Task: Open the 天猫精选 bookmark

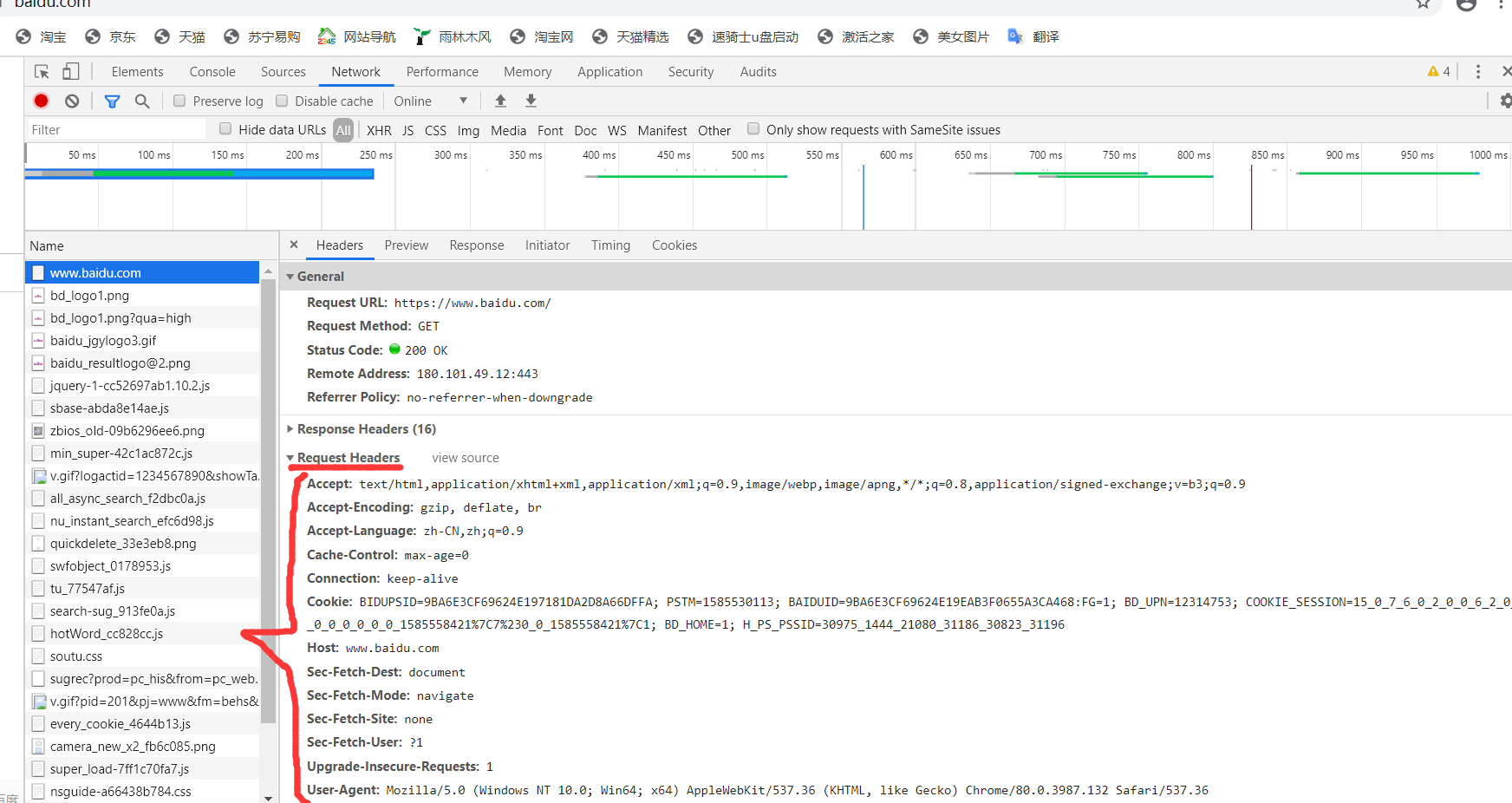Action: (x=630, y=36)
